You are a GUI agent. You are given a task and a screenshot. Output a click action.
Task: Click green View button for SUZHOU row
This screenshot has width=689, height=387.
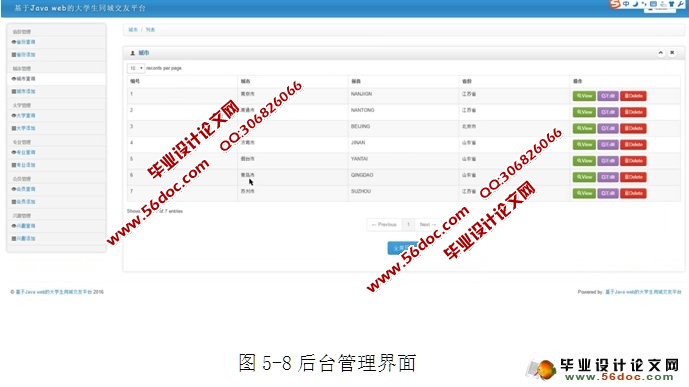point(584,193)
